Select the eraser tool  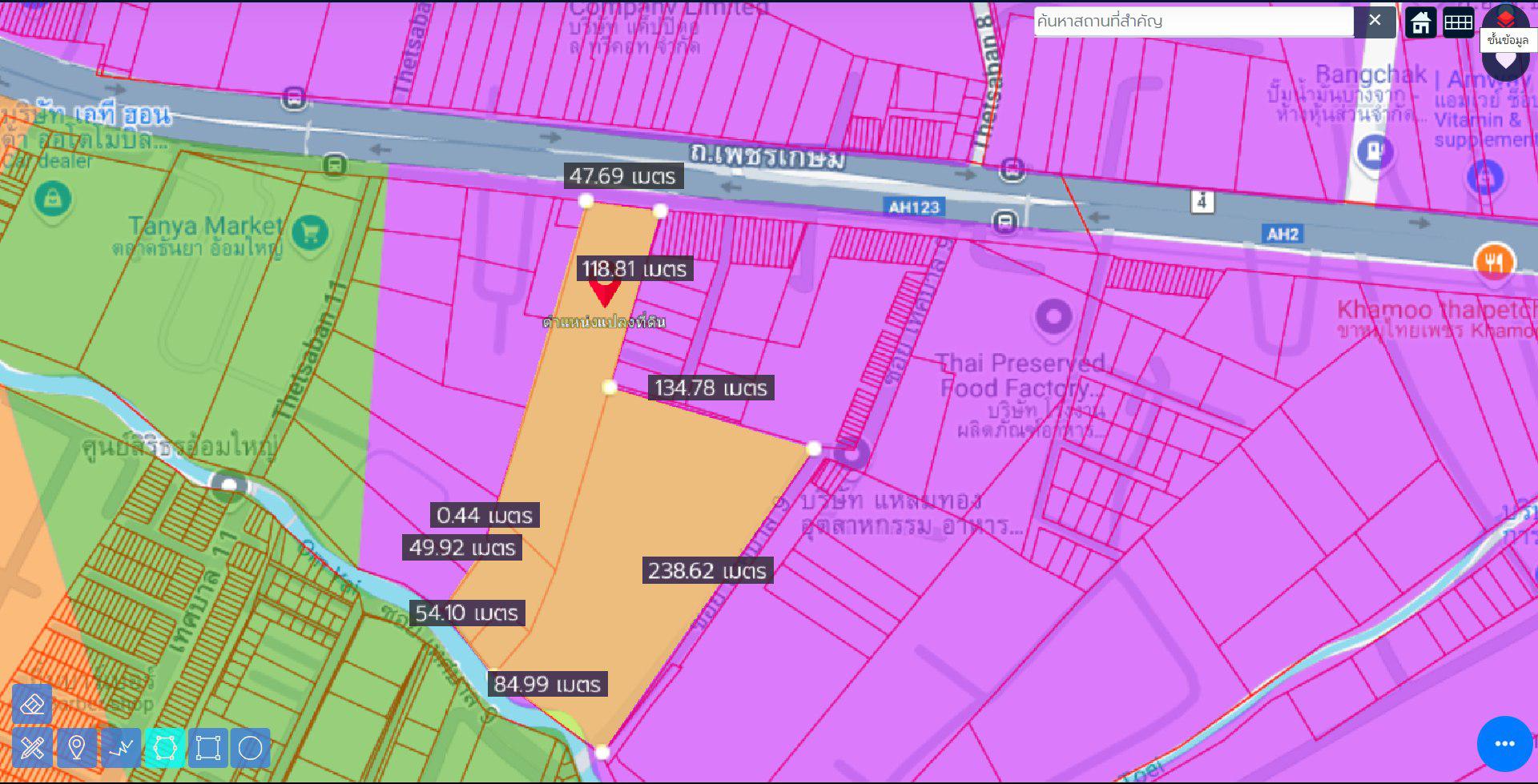[x=32, y=705]
